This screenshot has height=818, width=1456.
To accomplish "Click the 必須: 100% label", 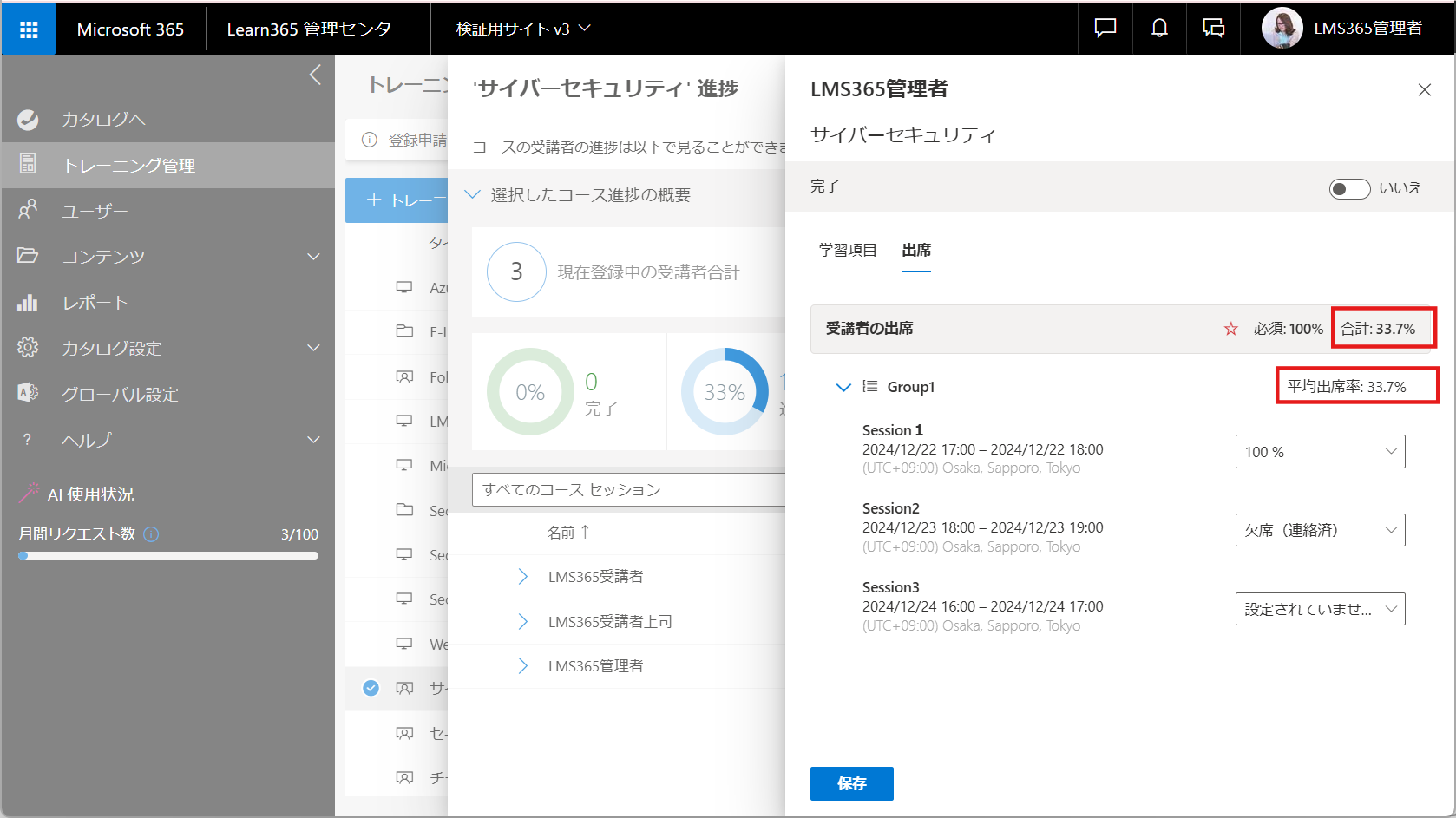I will coord(1289,329).
